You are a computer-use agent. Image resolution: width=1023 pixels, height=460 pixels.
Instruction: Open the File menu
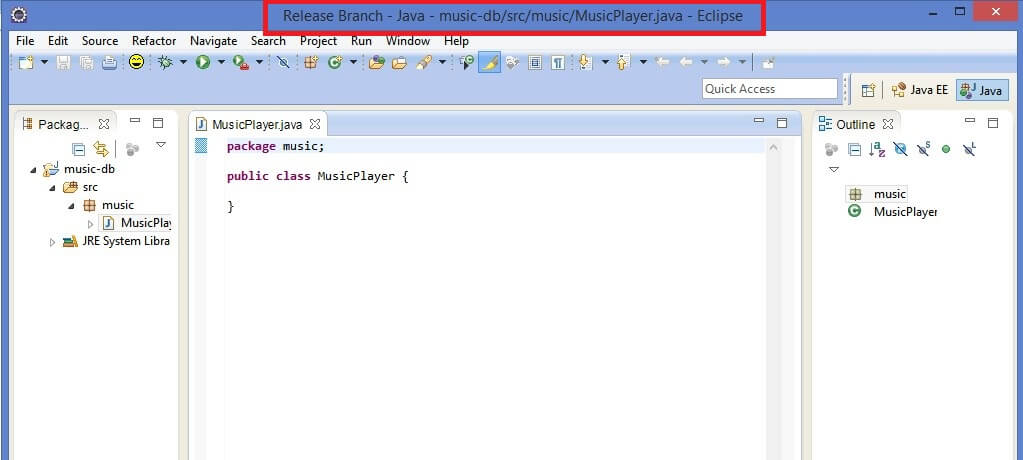pyautogui.click(x=25, y=40)
